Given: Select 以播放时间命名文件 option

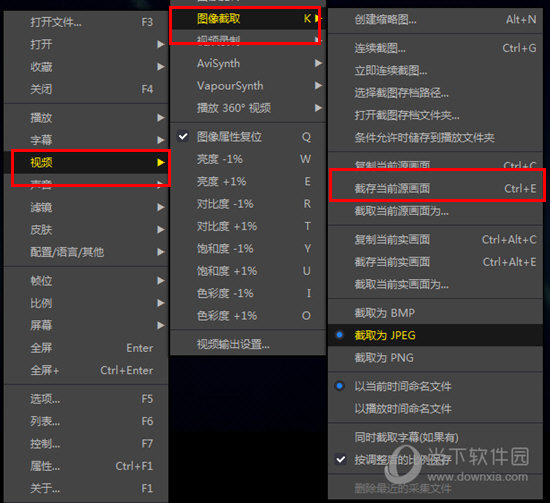Looking at the screenshot, I should [x=435, y=409].
